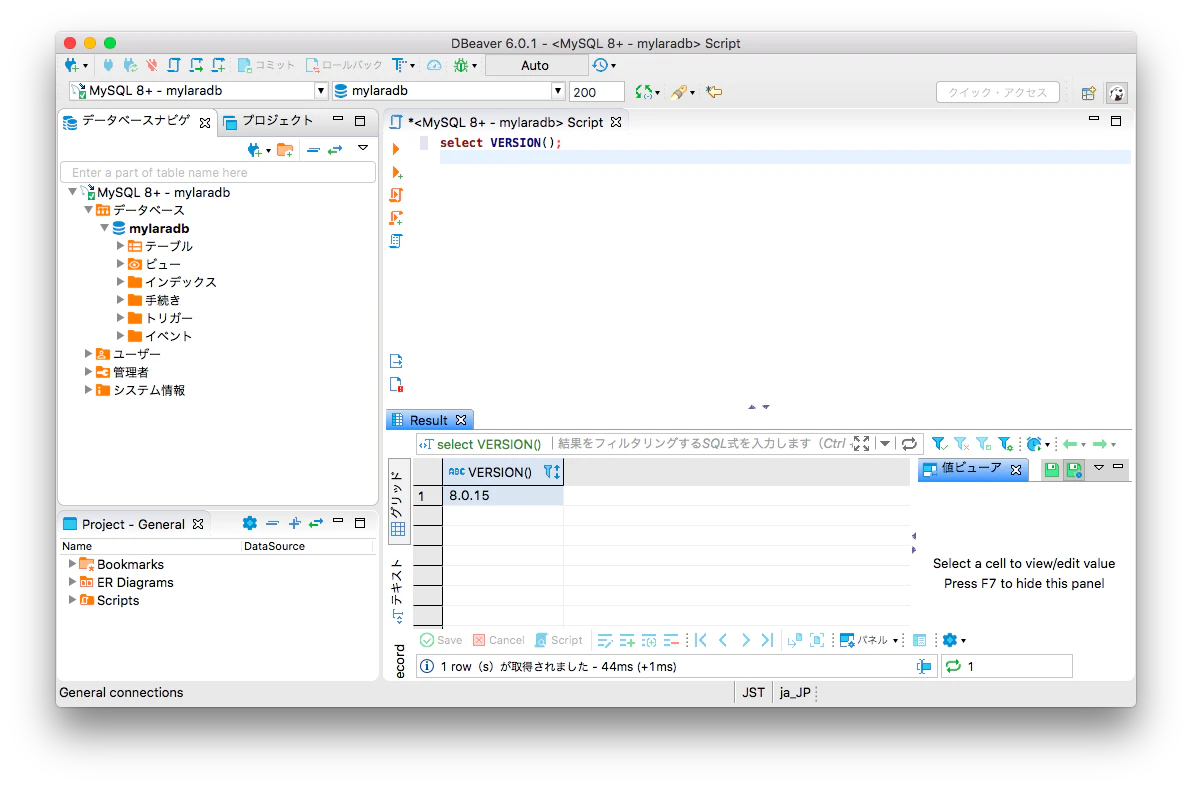Click the New SQL script icon with plus

click(x=218, y=65)
